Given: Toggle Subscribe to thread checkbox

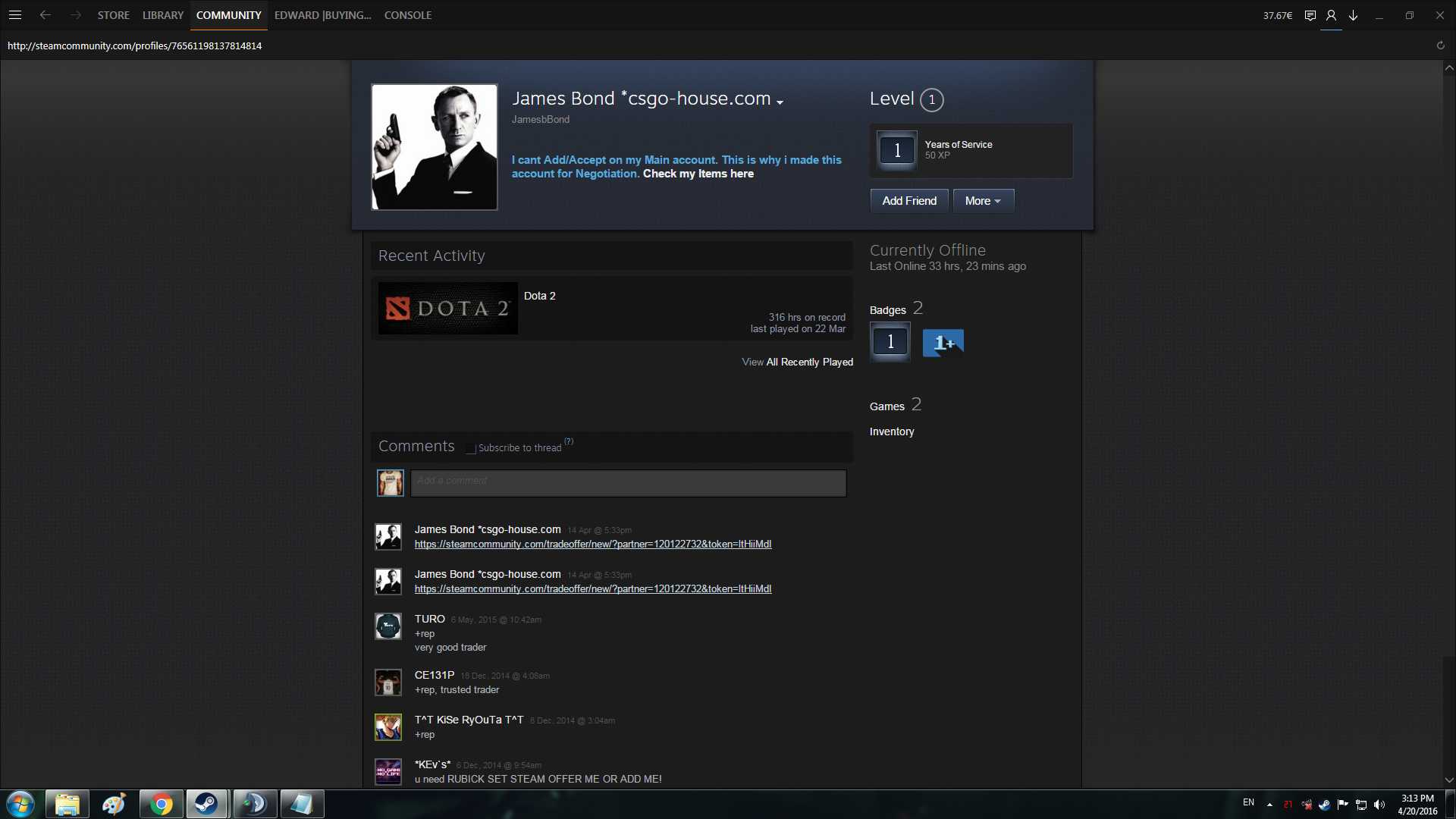Looking at the screenshot, I should click(471, 448).
